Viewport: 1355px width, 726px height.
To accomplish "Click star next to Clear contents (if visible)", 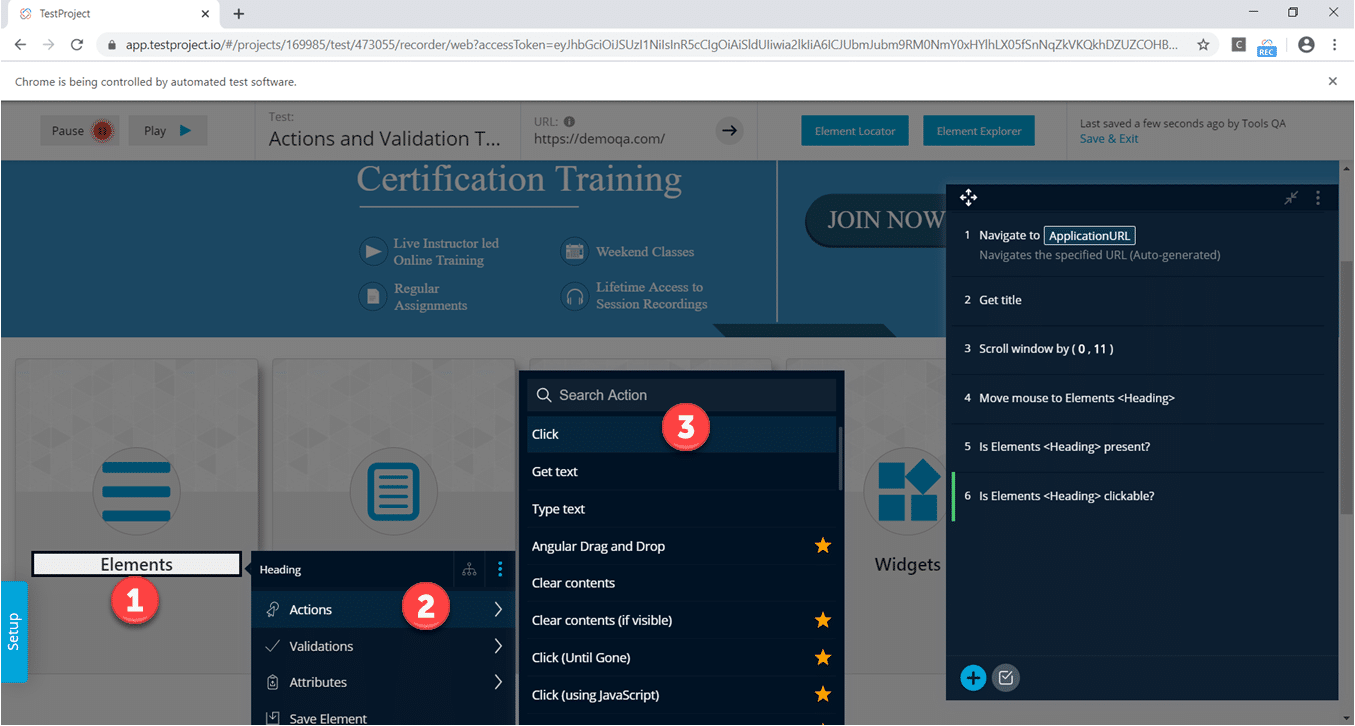I will click(823, 620).
